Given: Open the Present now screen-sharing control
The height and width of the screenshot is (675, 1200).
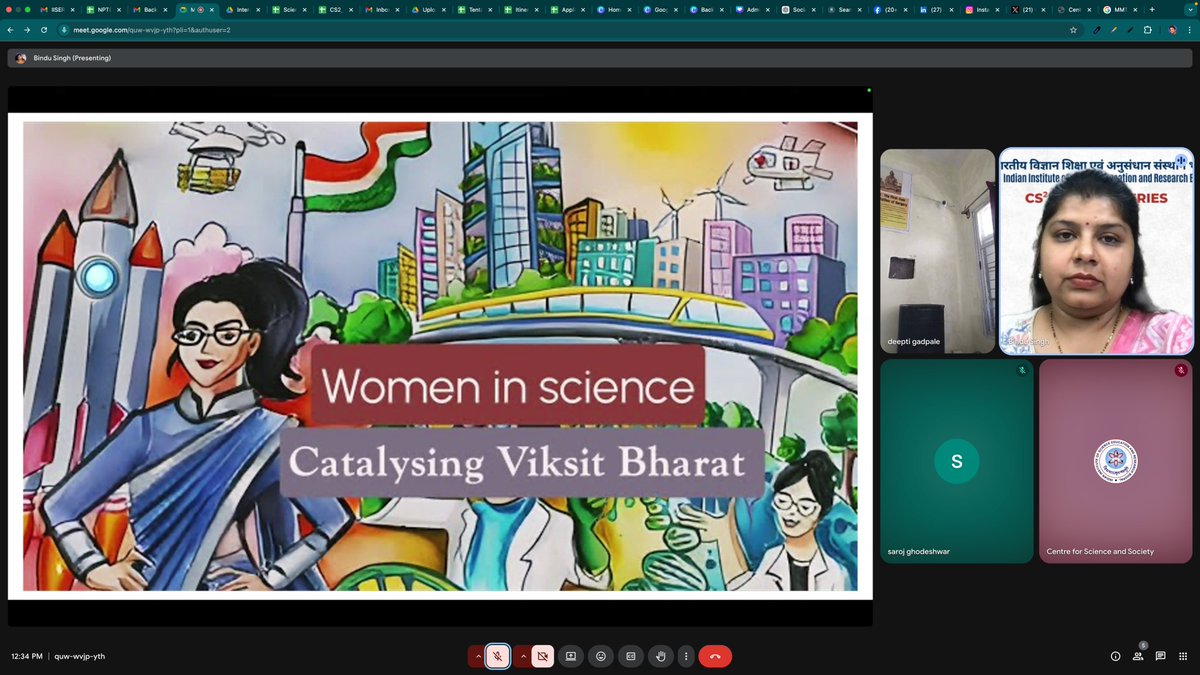Looking at the screenshot, I should point(570,656).
